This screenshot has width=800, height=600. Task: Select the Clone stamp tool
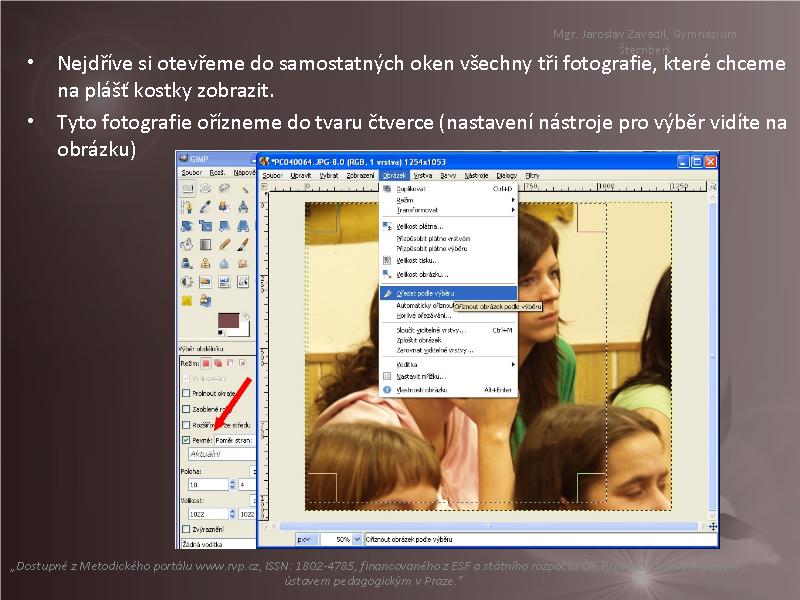point(206,263)
